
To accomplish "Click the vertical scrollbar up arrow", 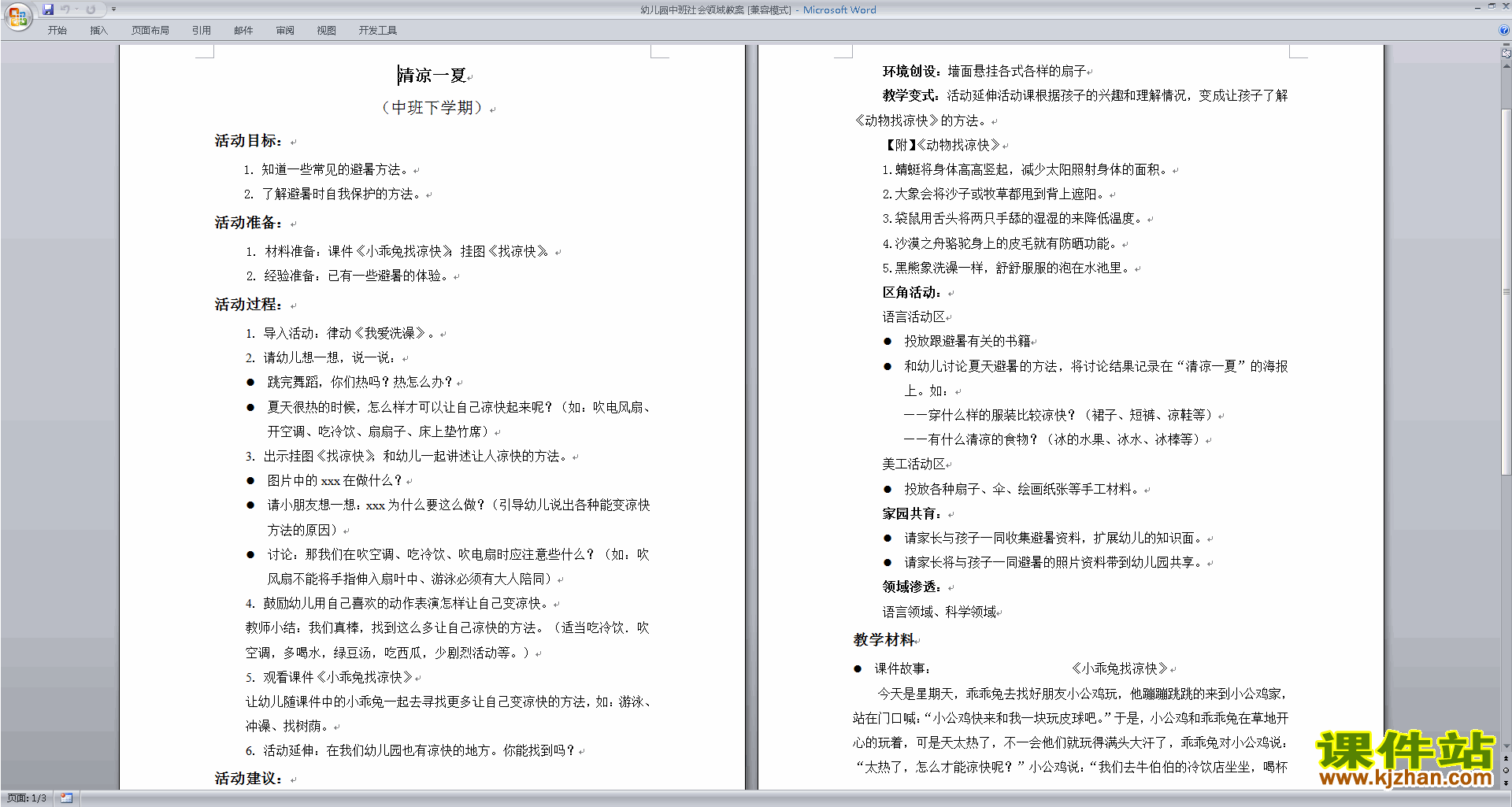I will [1506, 66].
